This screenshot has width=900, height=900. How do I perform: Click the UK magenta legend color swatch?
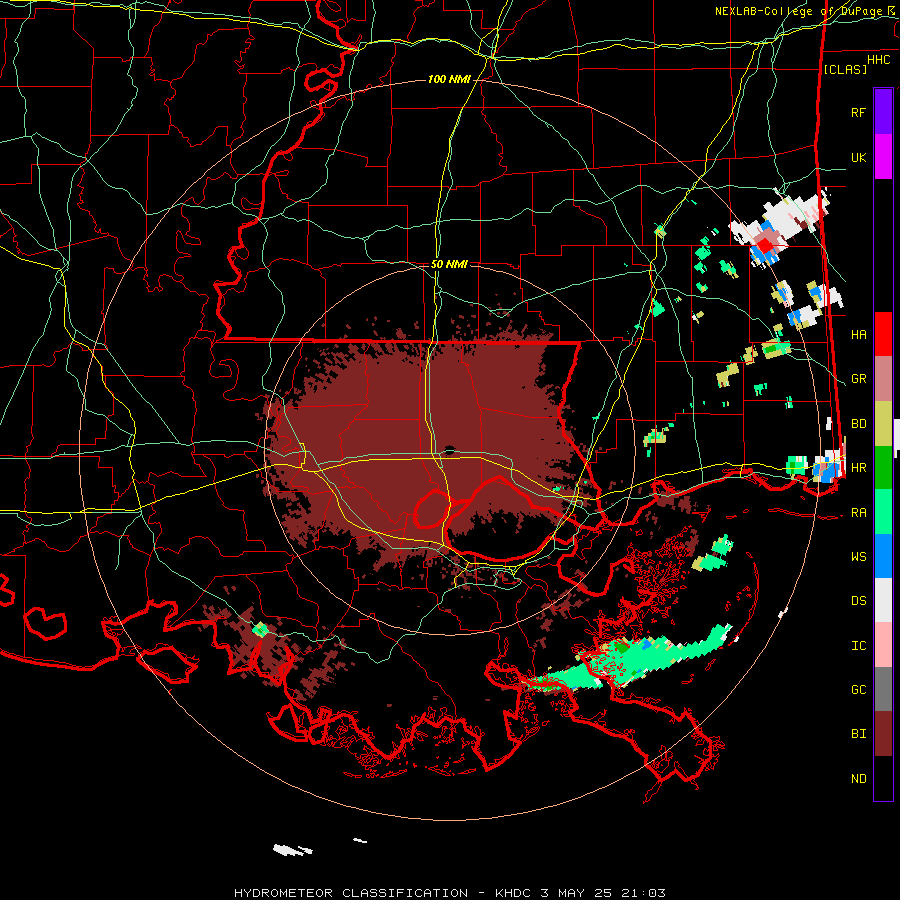(883, 156)
